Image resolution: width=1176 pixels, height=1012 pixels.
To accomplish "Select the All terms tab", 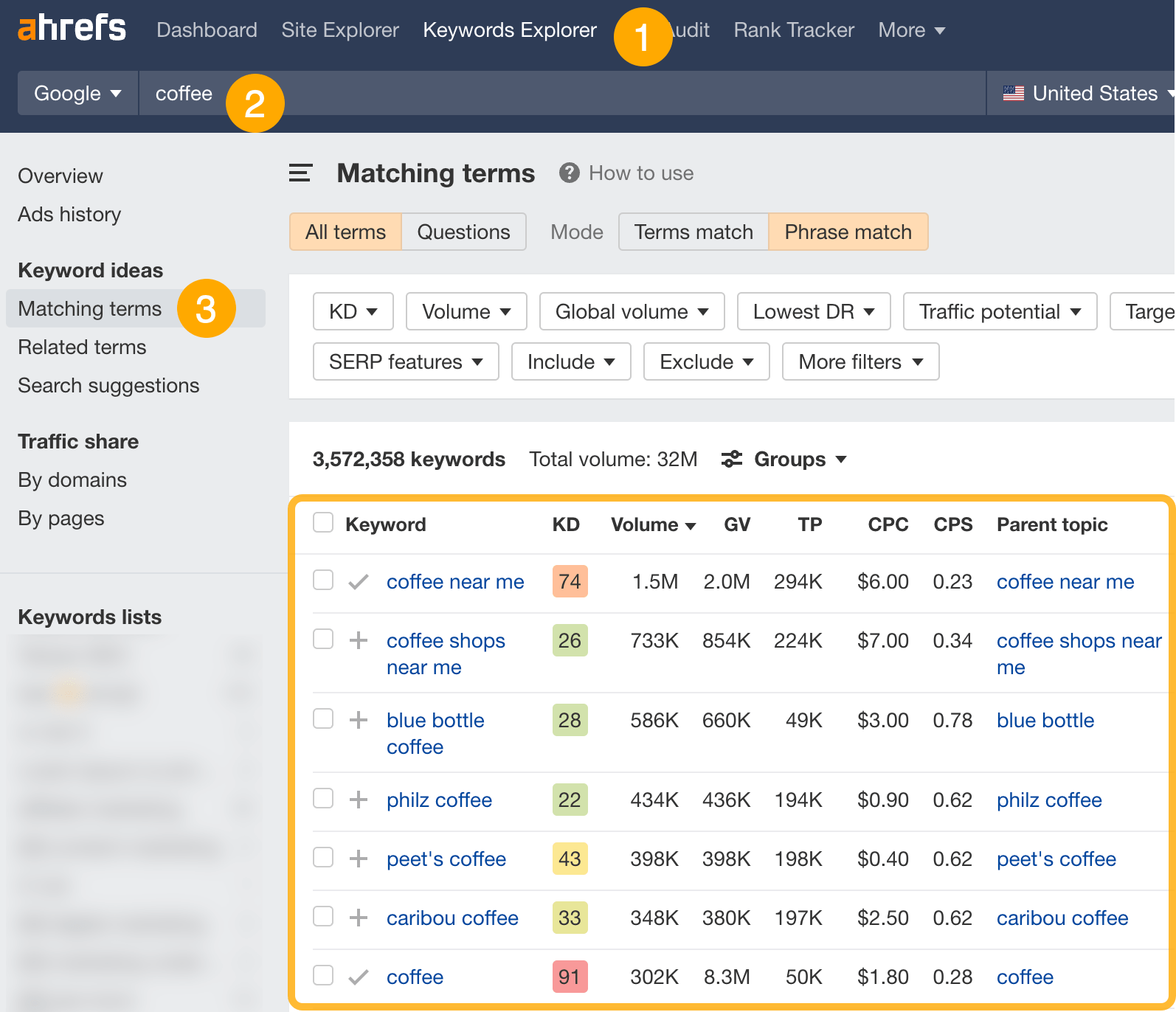I will (x=345, y=232).
